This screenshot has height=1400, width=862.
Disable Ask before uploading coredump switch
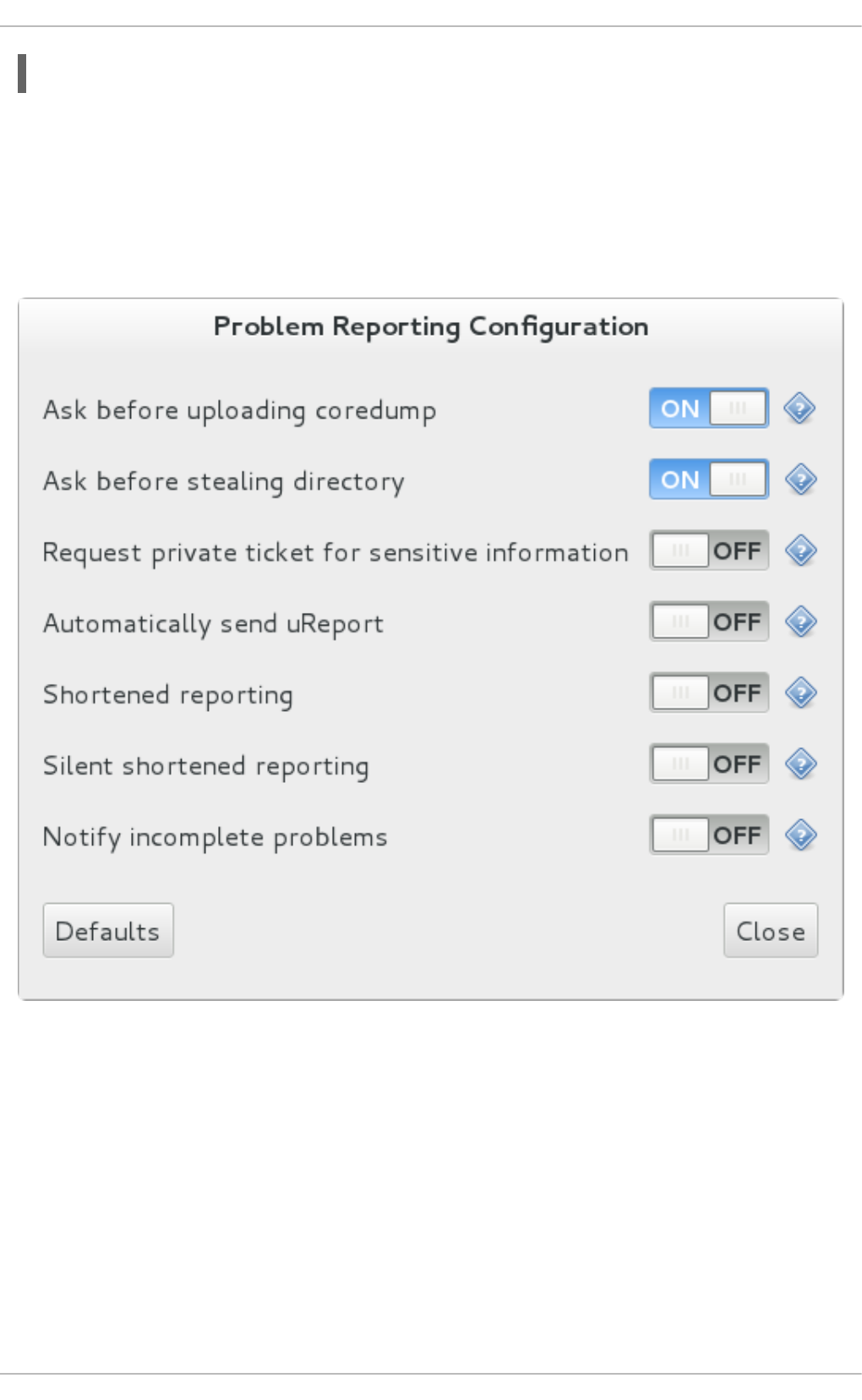(x=709, y=408)
